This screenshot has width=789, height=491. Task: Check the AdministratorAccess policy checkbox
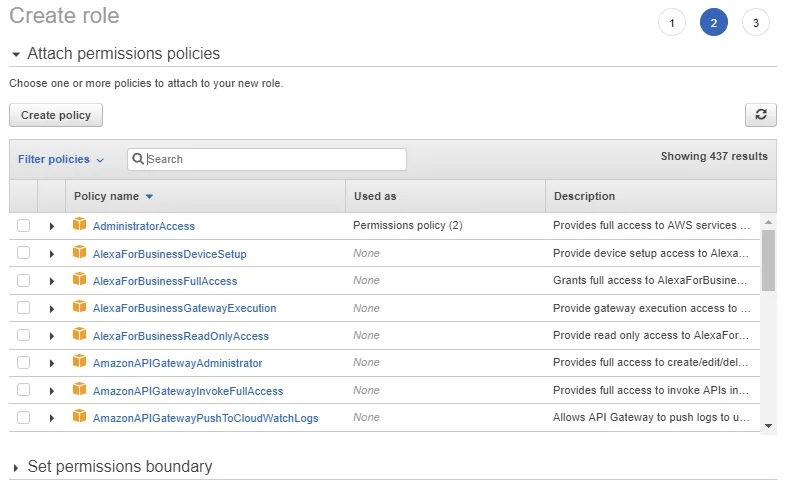click(23, 226)
